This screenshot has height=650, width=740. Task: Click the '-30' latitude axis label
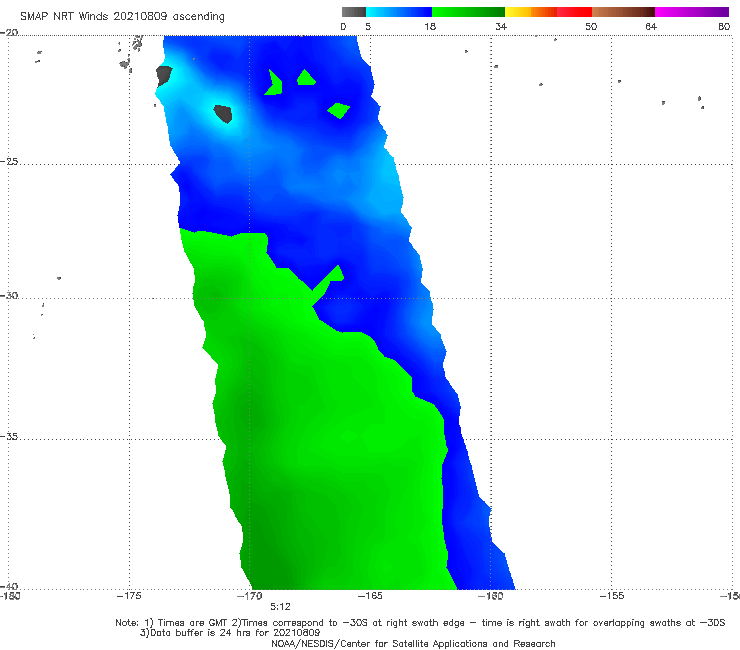9,295
